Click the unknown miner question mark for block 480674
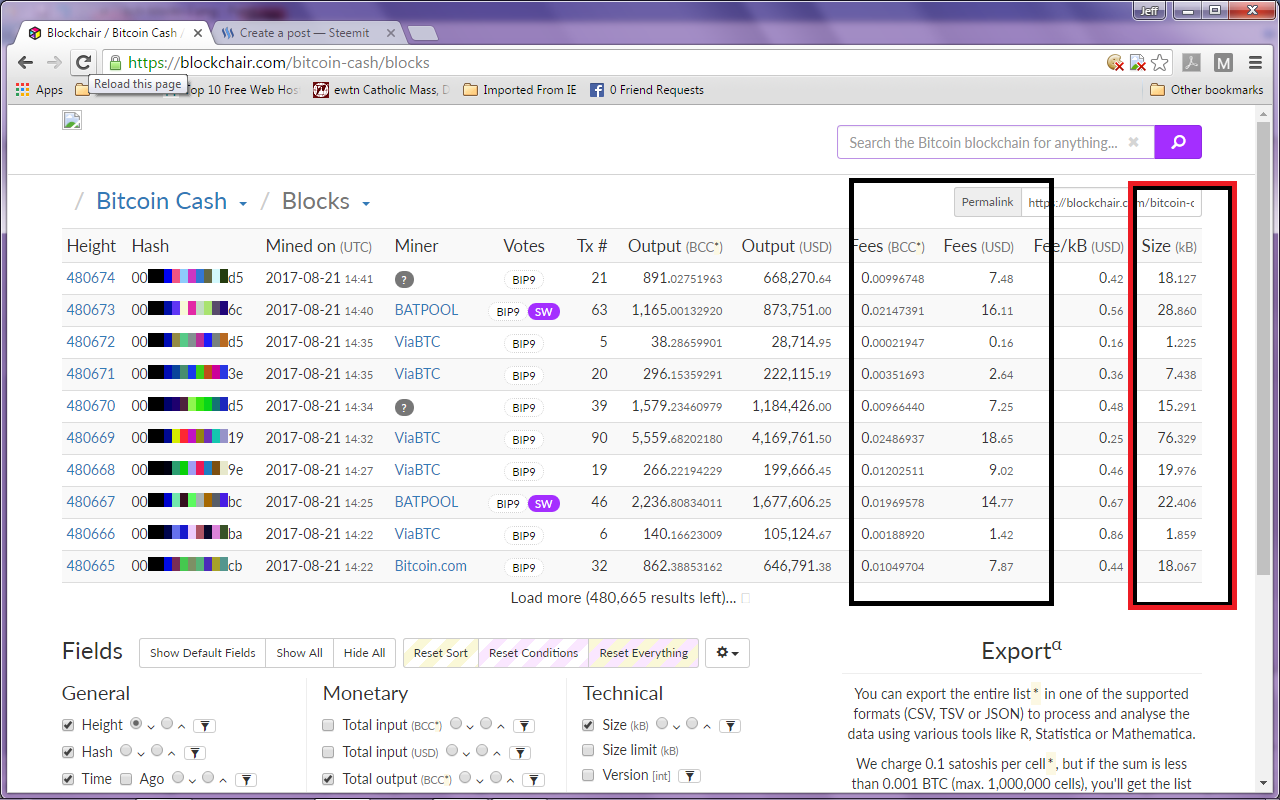1280x800 pixels. [x=404, y=279]
